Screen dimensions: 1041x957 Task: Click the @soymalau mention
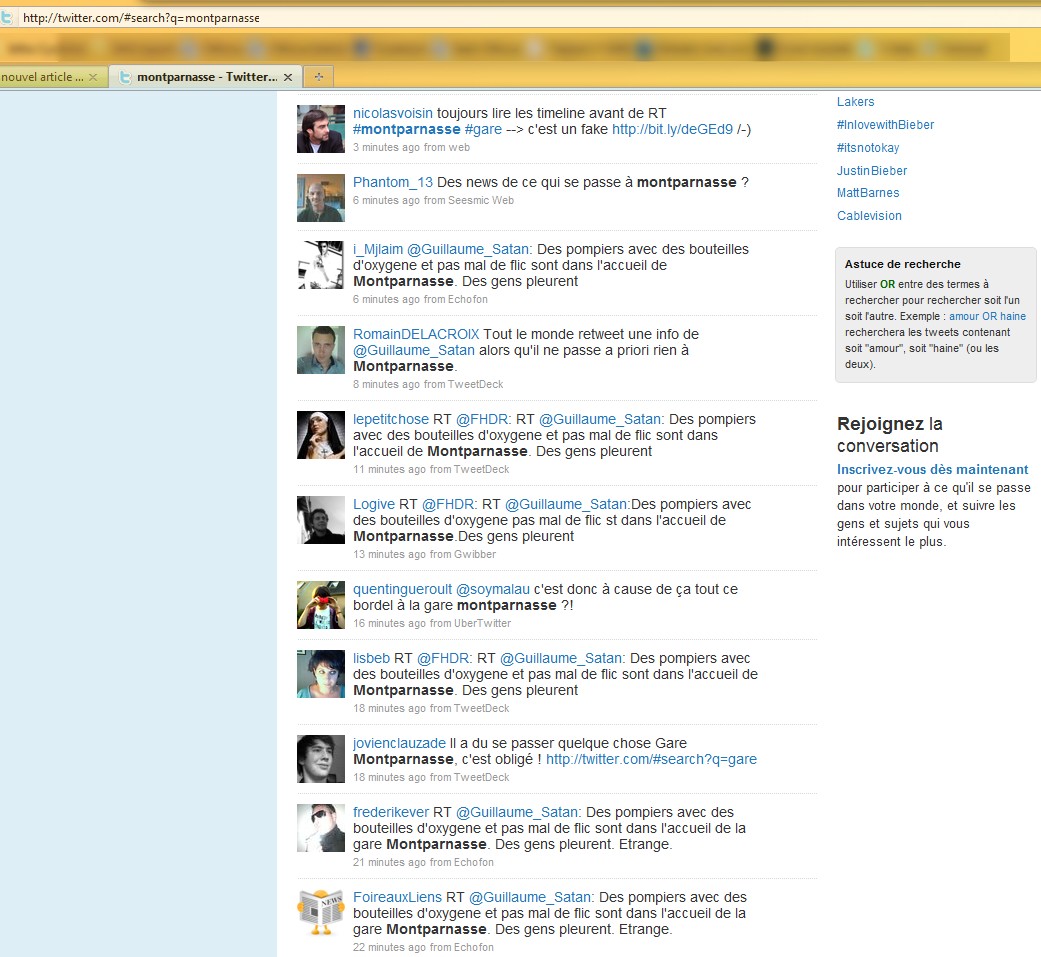[493, 590]
